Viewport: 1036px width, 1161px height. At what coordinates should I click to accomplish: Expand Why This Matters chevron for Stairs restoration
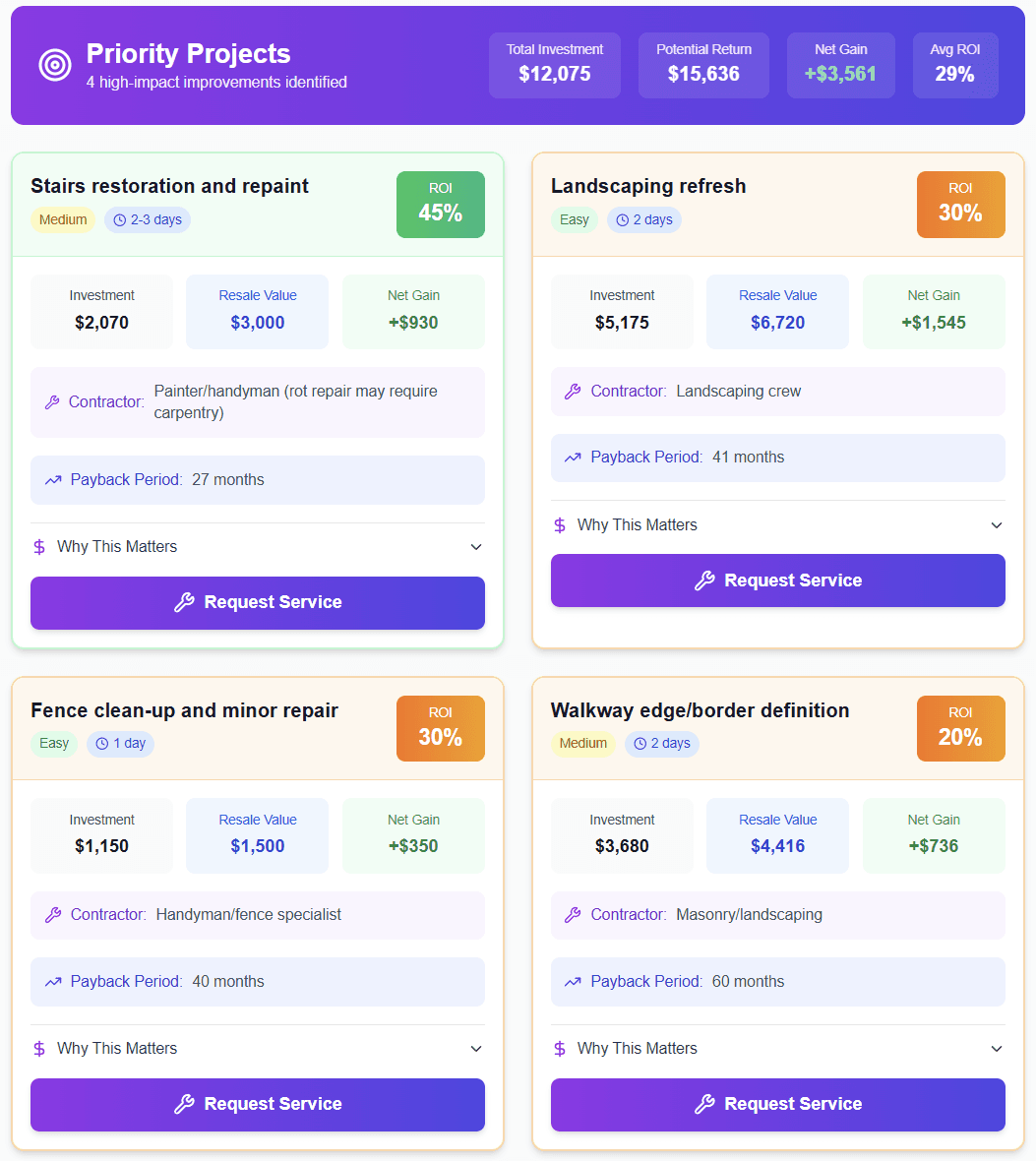476,547
